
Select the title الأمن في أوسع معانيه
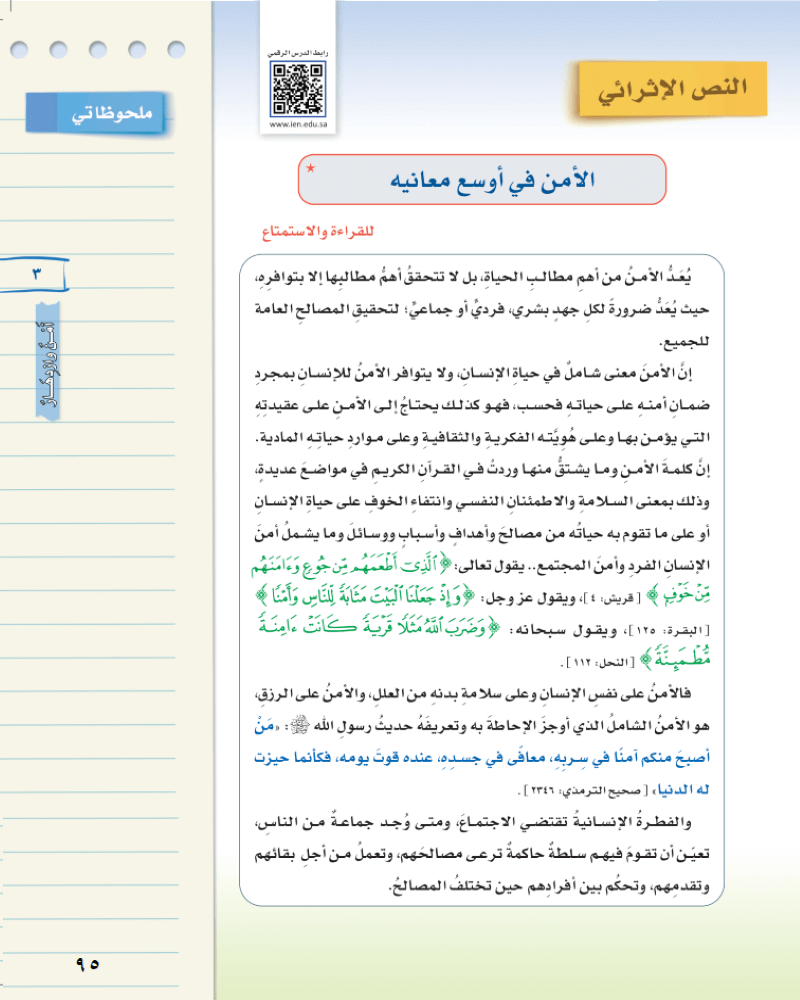click(493, 180)
